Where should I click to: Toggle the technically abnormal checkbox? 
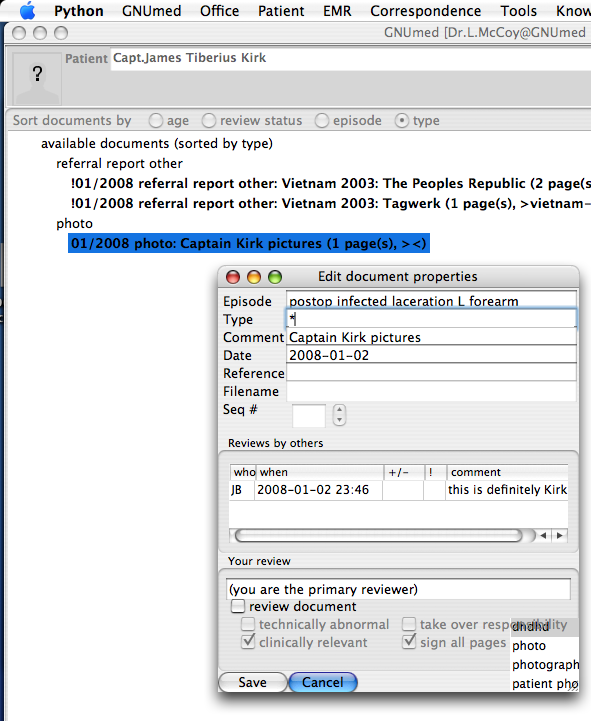(248, 624)
